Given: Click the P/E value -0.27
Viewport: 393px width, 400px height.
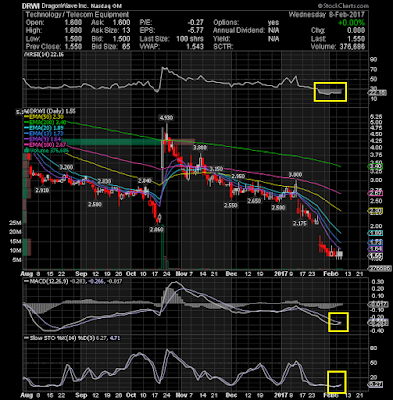Looking at the screenshot, I should coord(196,22).
